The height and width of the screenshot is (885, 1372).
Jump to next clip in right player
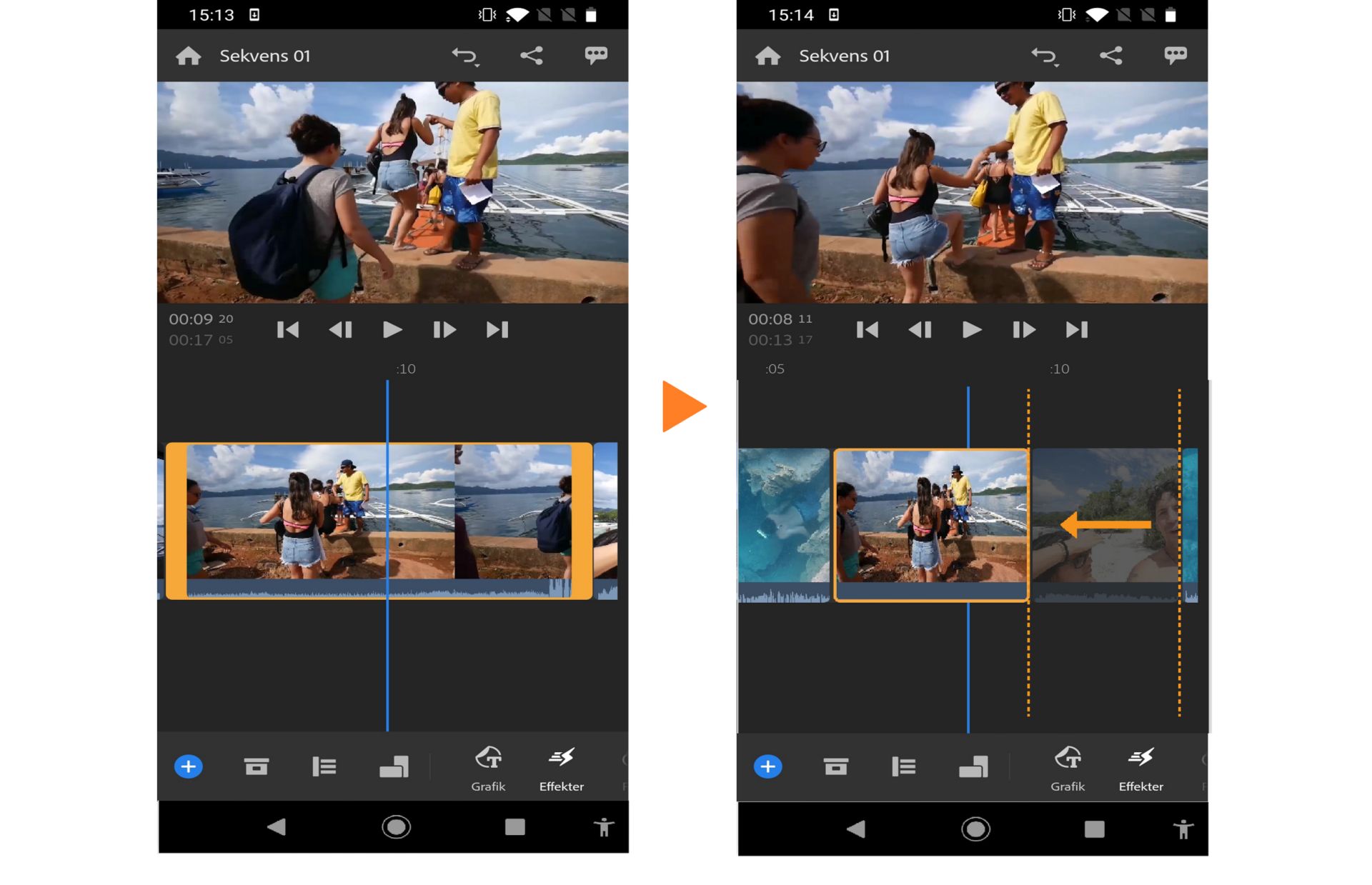click(1076, 329)
